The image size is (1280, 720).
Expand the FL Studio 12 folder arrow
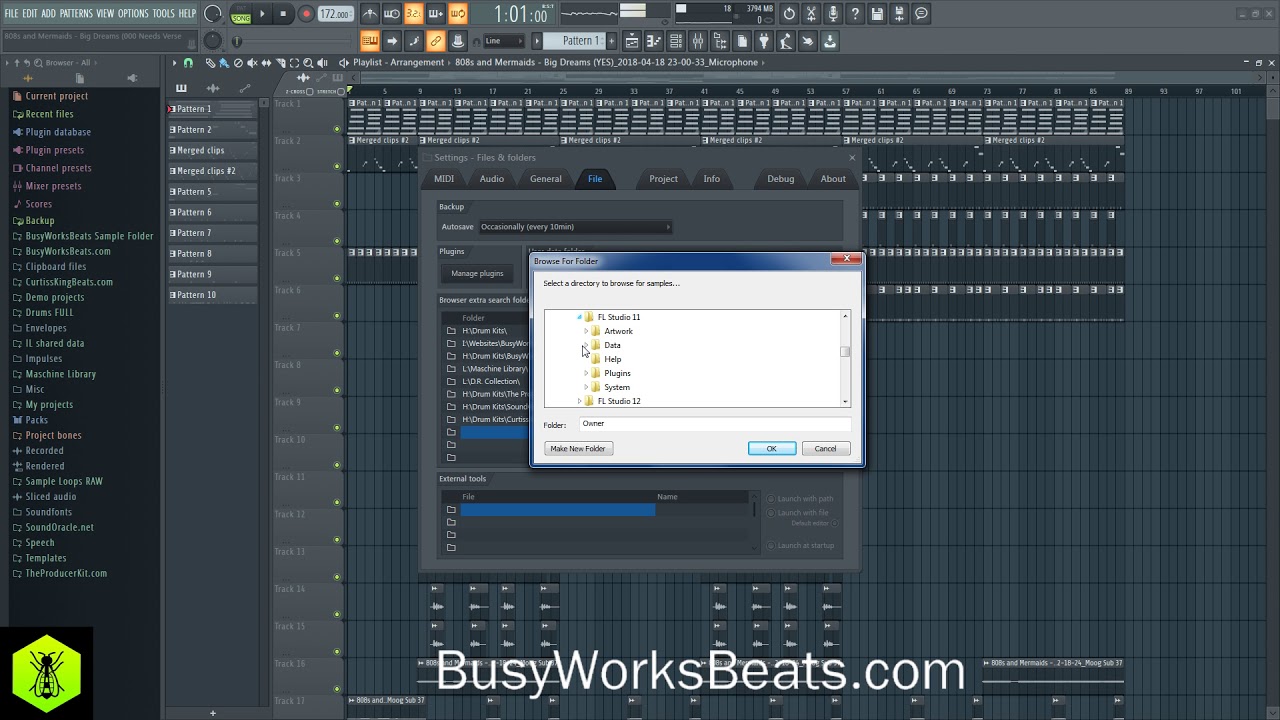tap(579, 401)
